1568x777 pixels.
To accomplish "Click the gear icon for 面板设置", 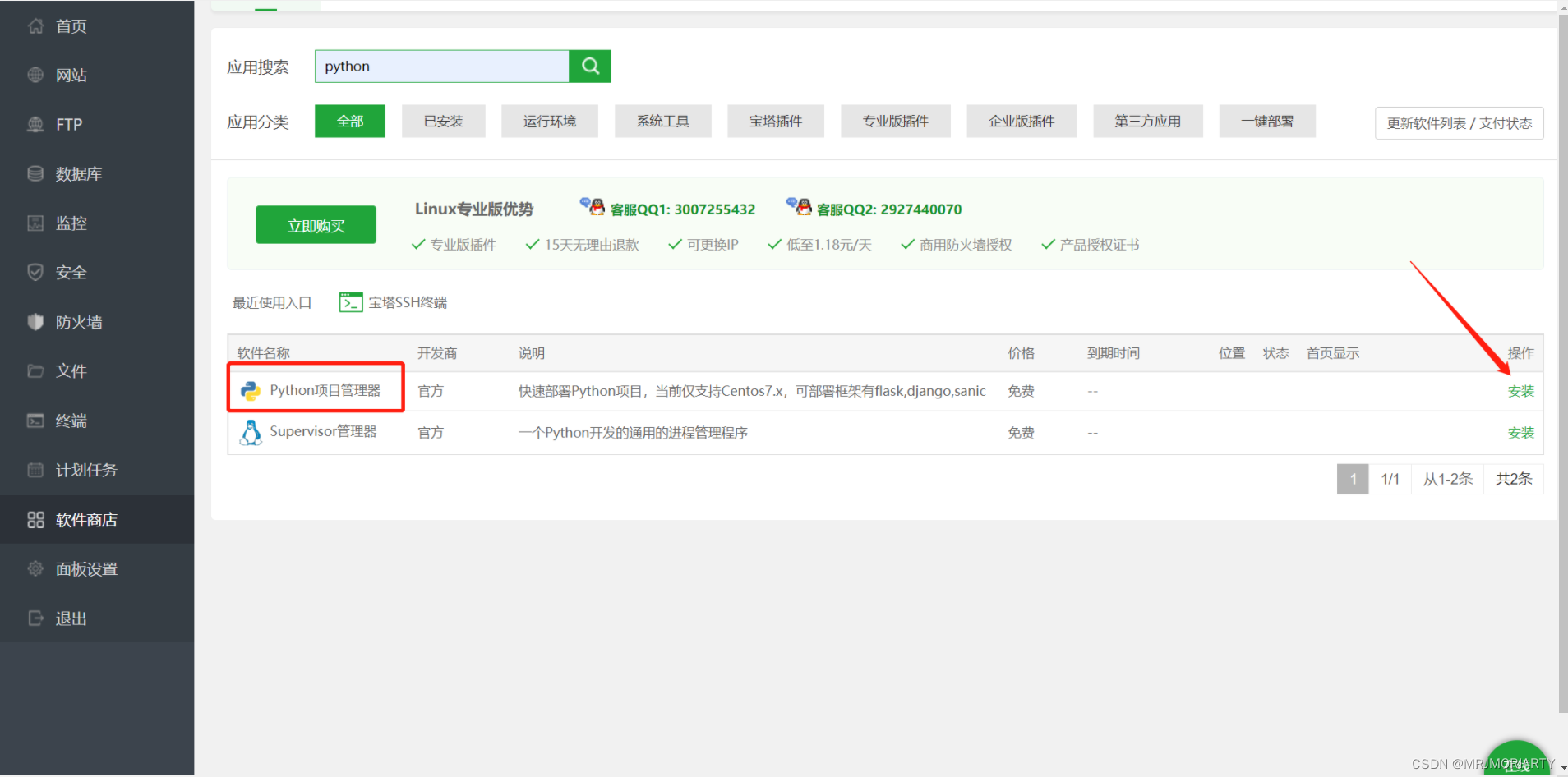I will pos(35,568).
